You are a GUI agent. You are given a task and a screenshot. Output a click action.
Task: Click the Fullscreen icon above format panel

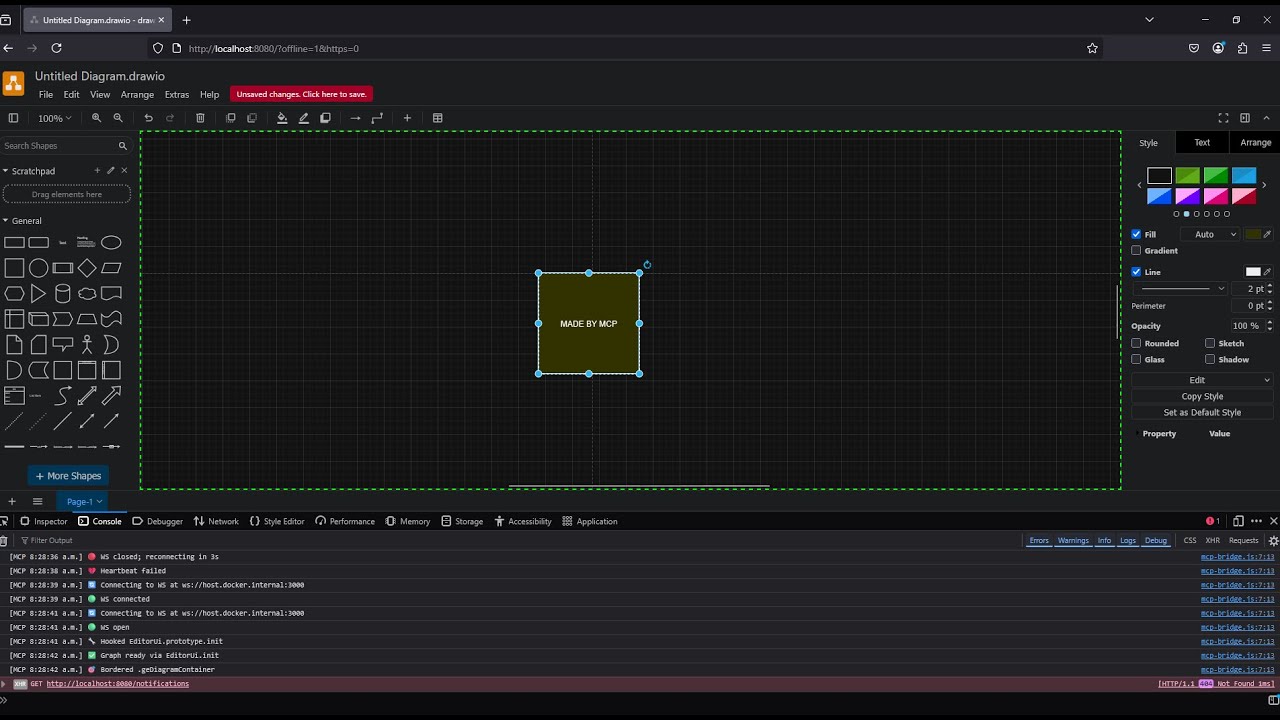[x=1223, y=118]
